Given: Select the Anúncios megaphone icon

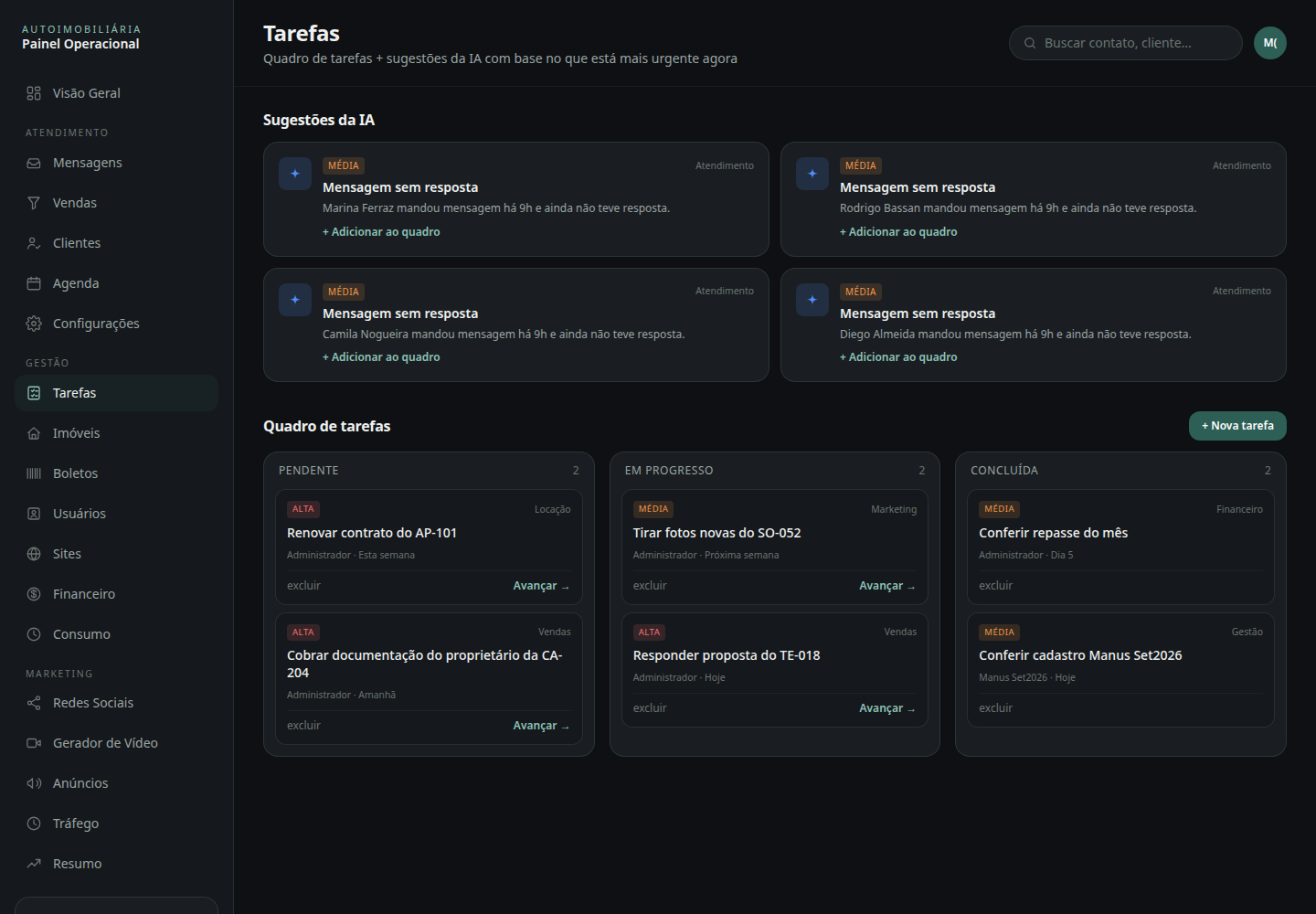Looking at the screenshot, I should click(34, 783).
